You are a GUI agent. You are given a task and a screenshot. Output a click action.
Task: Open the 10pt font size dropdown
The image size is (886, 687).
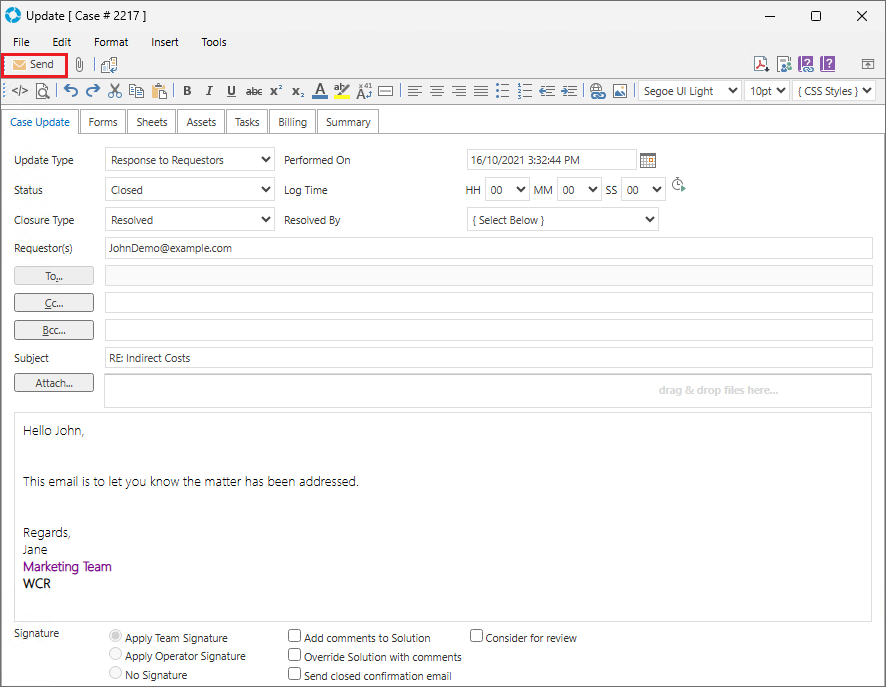767,91
